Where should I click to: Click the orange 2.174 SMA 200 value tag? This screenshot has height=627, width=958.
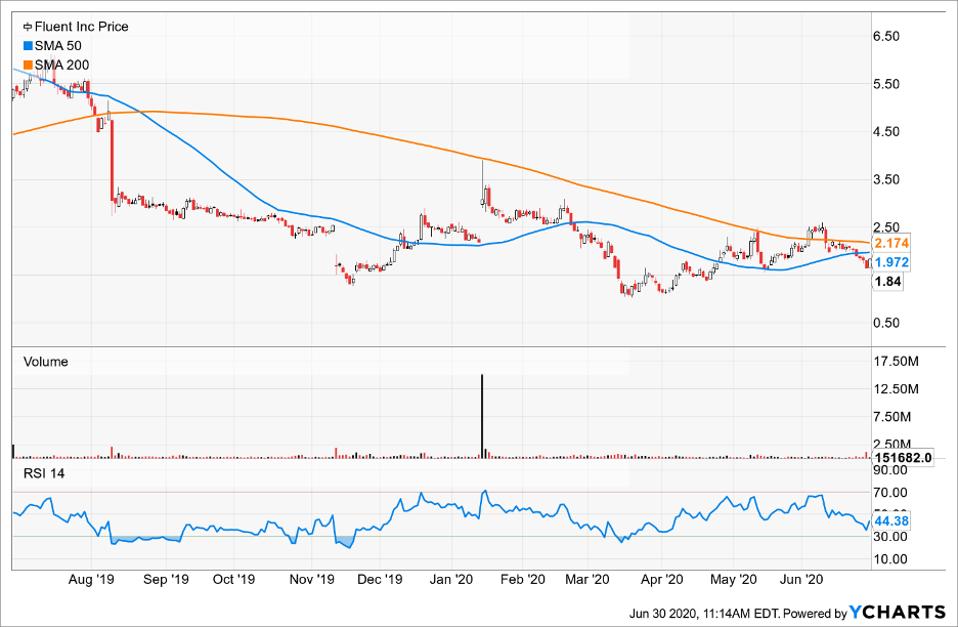tap(891, 243)
